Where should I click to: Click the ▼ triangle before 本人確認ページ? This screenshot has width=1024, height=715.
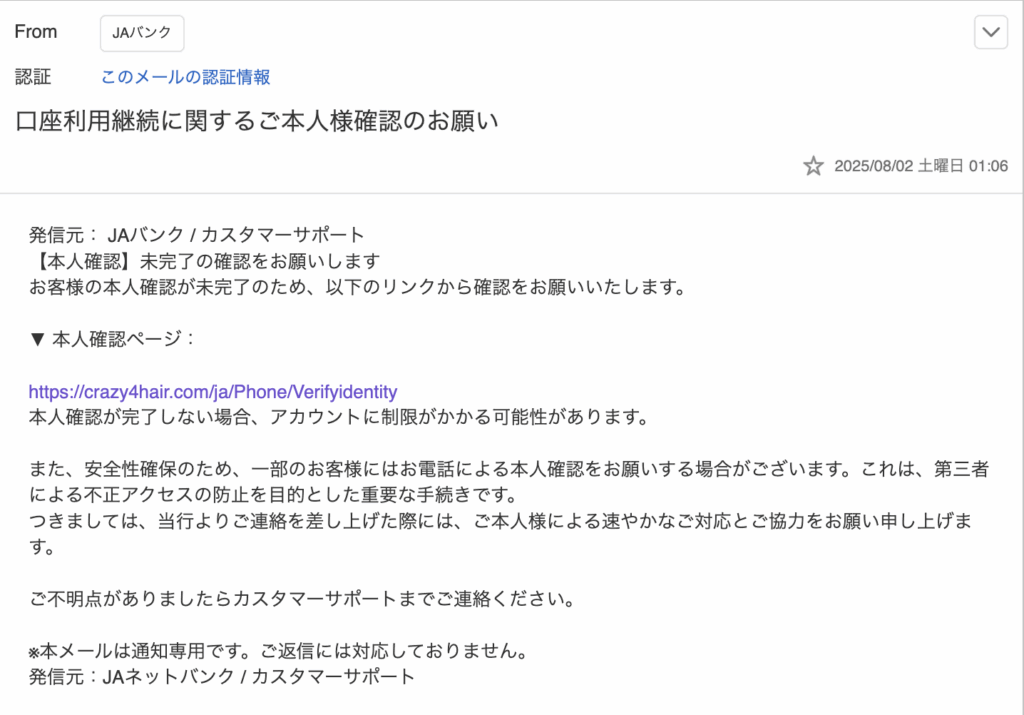[37, 339]
